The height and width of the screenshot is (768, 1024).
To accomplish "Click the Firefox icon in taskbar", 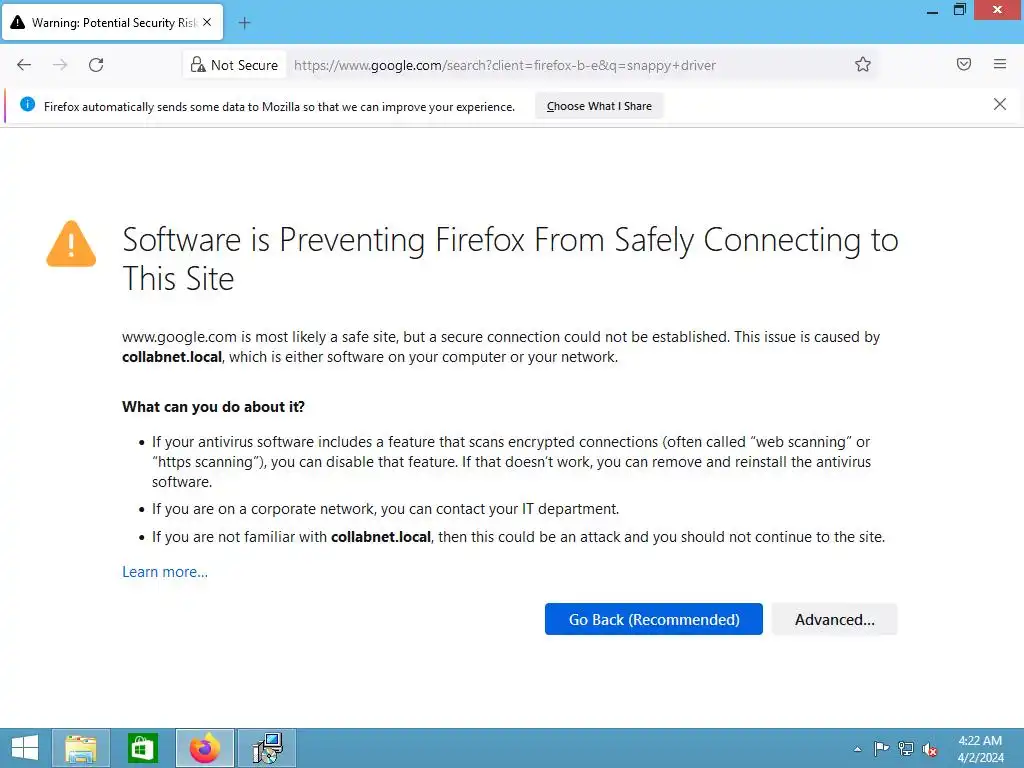I will tap(205, 747).
